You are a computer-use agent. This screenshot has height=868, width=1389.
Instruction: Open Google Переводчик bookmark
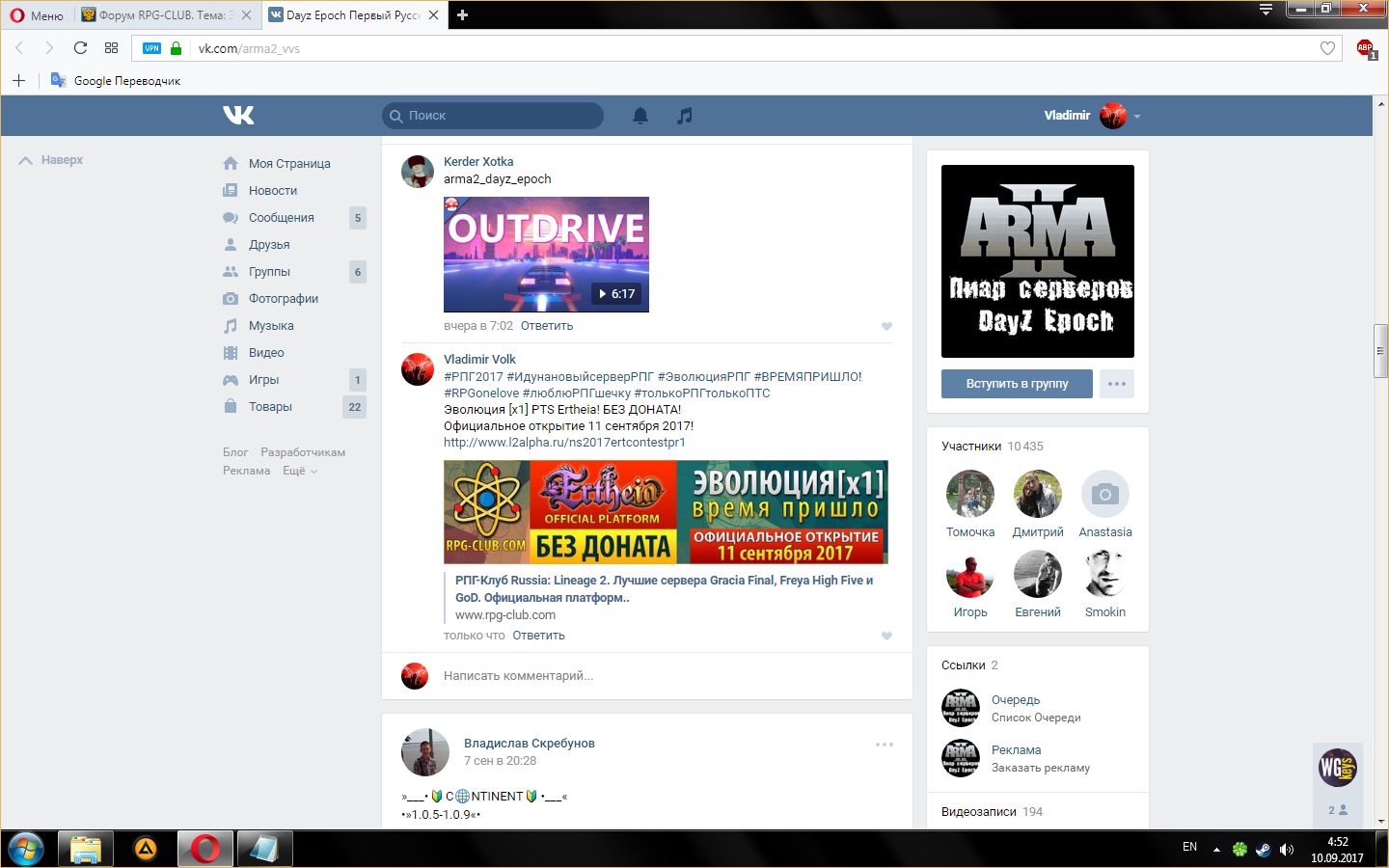(116, 80)
